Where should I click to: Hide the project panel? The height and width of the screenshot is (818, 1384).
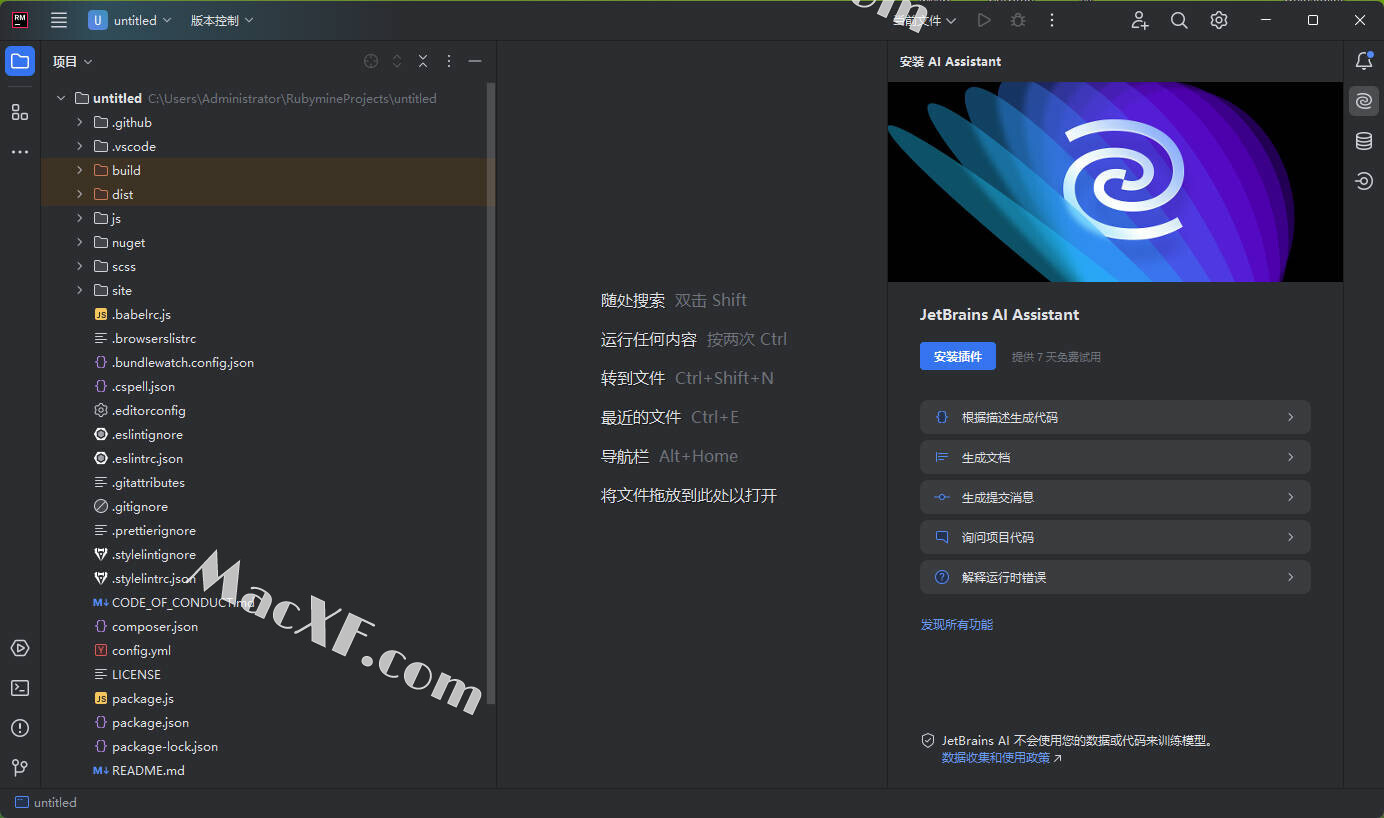(x=475, y=61)
